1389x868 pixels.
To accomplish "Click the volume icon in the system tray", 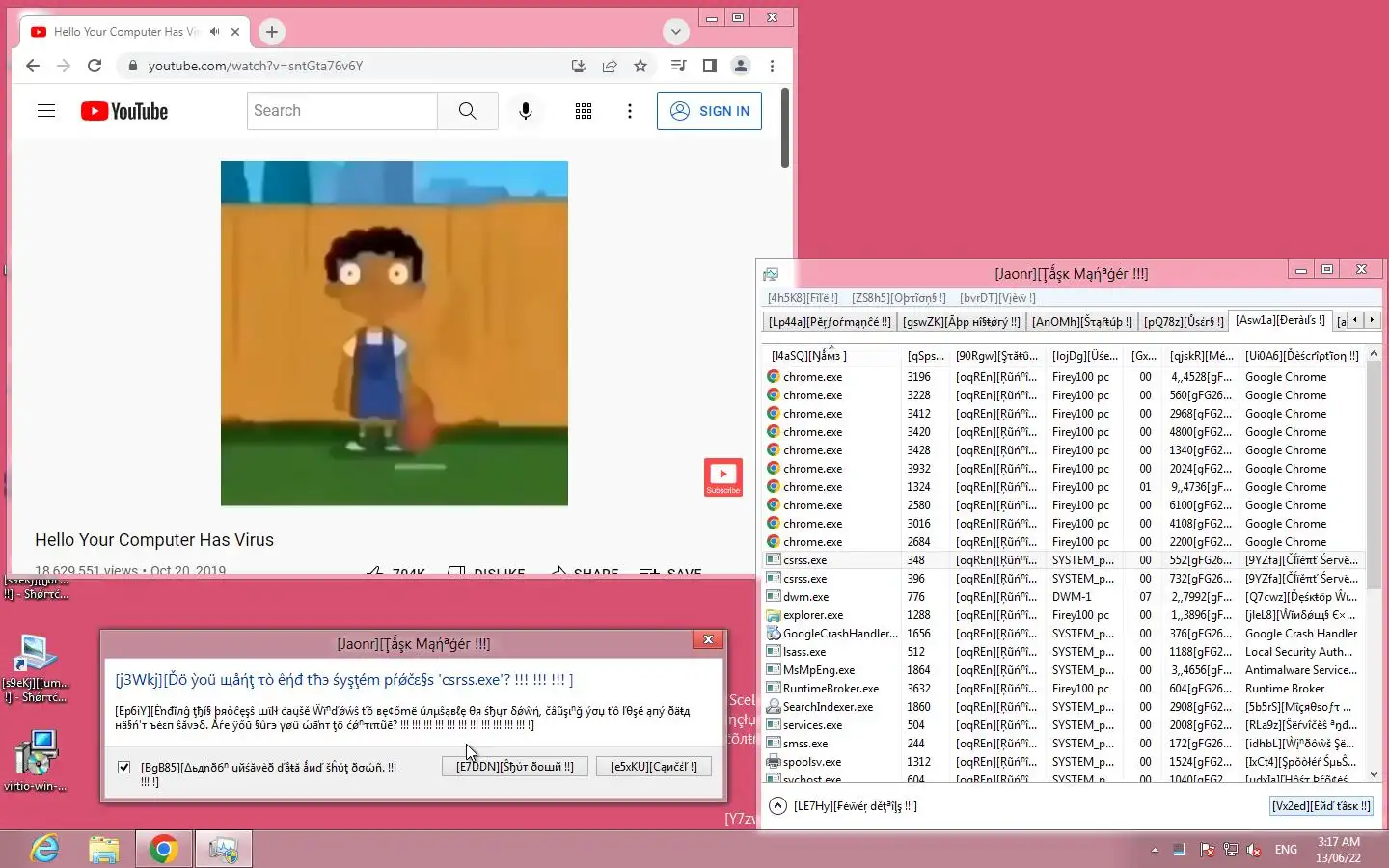I will pyautogui.click(x=1254, y=850).
